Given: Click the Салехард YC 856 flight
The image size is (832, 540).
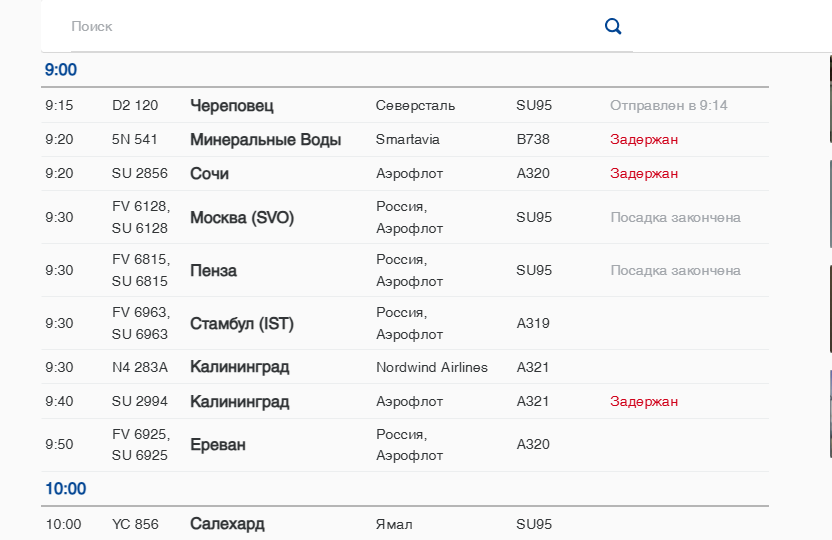Looking at the screenshot, I should click(x=227, y=524).
